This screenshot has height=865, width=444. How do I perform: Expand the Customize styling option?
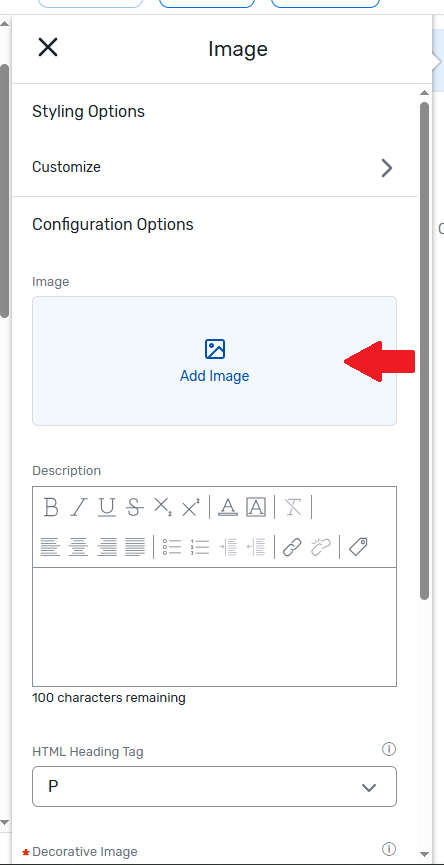click(214, 167)
